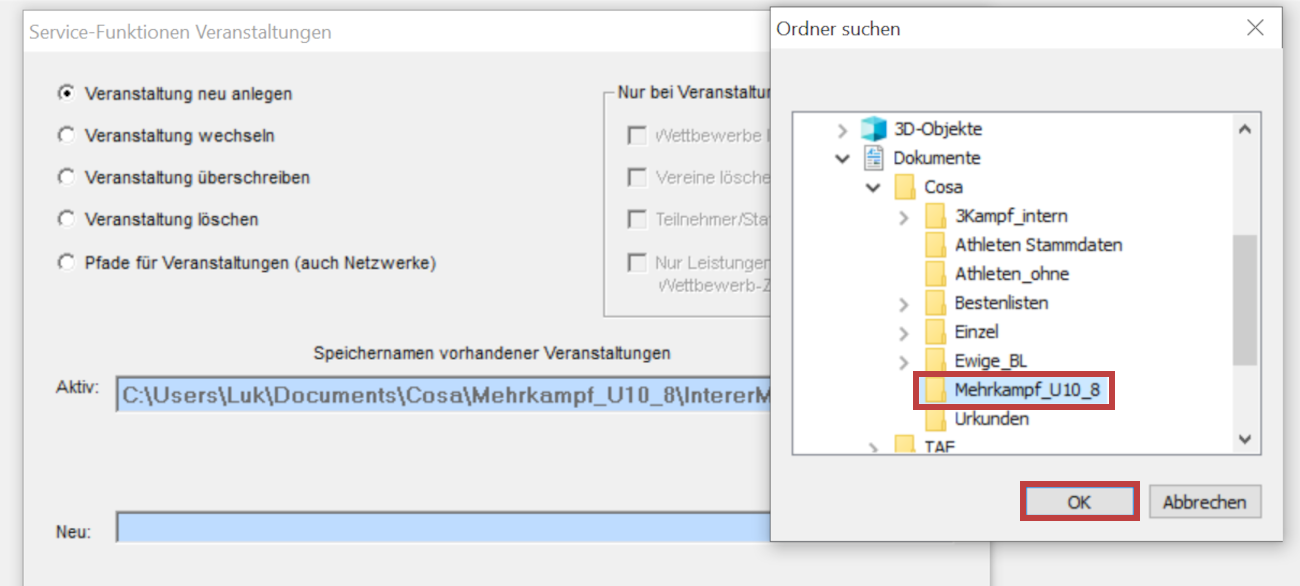This screenshot has height=586, width=1300.
Task: Click the 3Kampf_intern folder icon
Action: pyautogui.click(x=936, y=216)
